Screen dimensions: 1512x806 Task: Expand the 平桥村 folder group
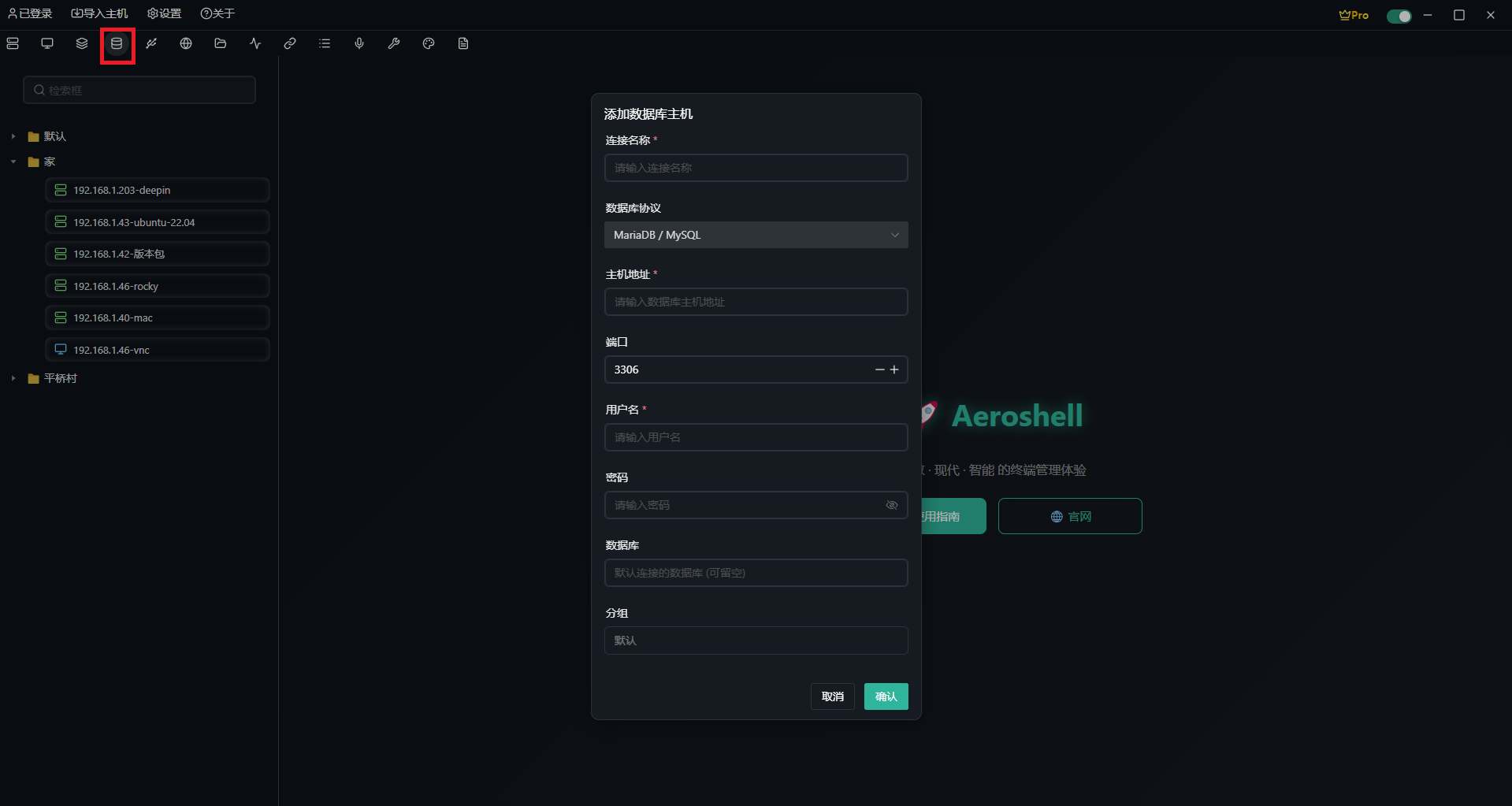point(13,378)
